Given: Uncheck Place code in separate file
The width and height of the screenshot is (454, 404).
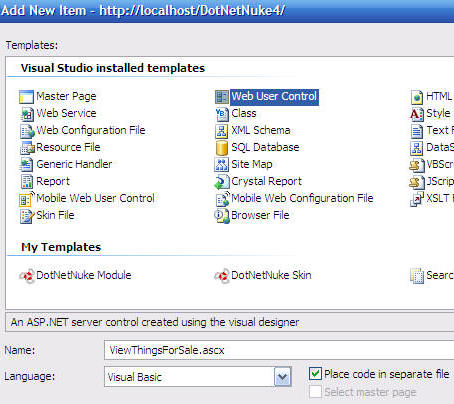Looking at the screenshot, I should [x=315, y=374].
